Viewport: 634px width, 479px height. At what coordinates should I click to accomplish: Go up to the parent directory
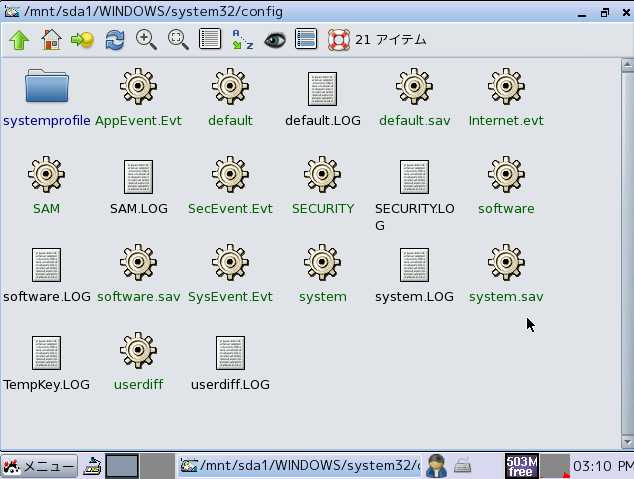click(19, 40)
